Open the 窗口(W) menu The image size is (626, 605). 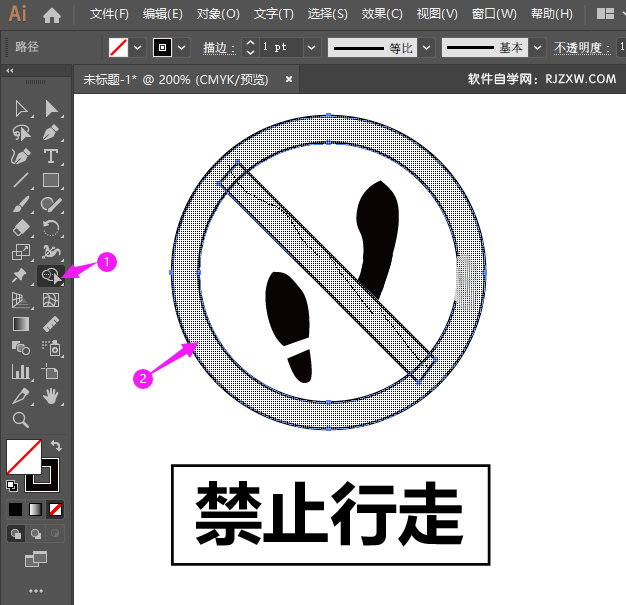[494, 14]
